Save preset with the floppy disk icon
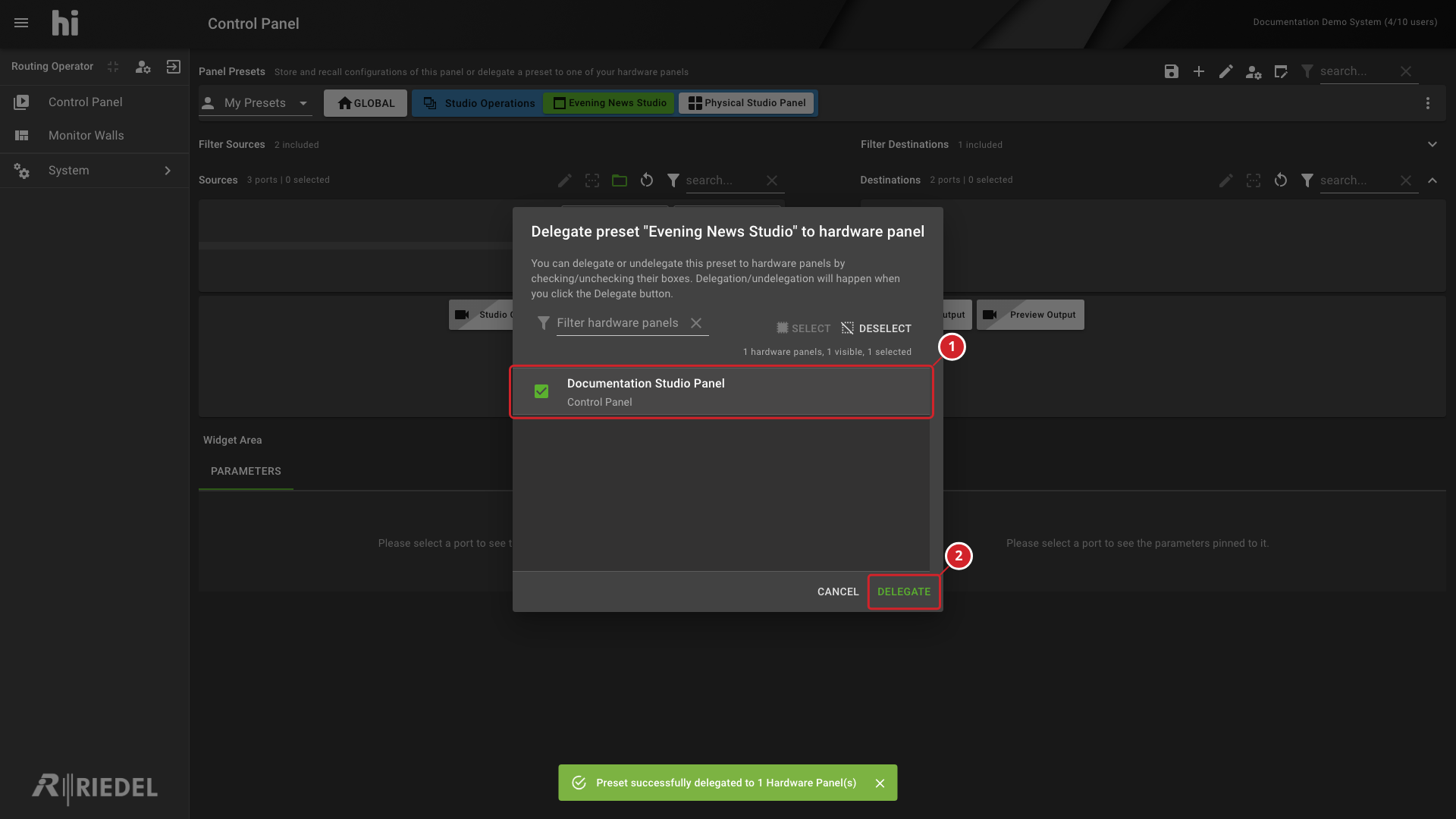Viewport: 1456px width, 819px height. click(x=1172, y=71)
